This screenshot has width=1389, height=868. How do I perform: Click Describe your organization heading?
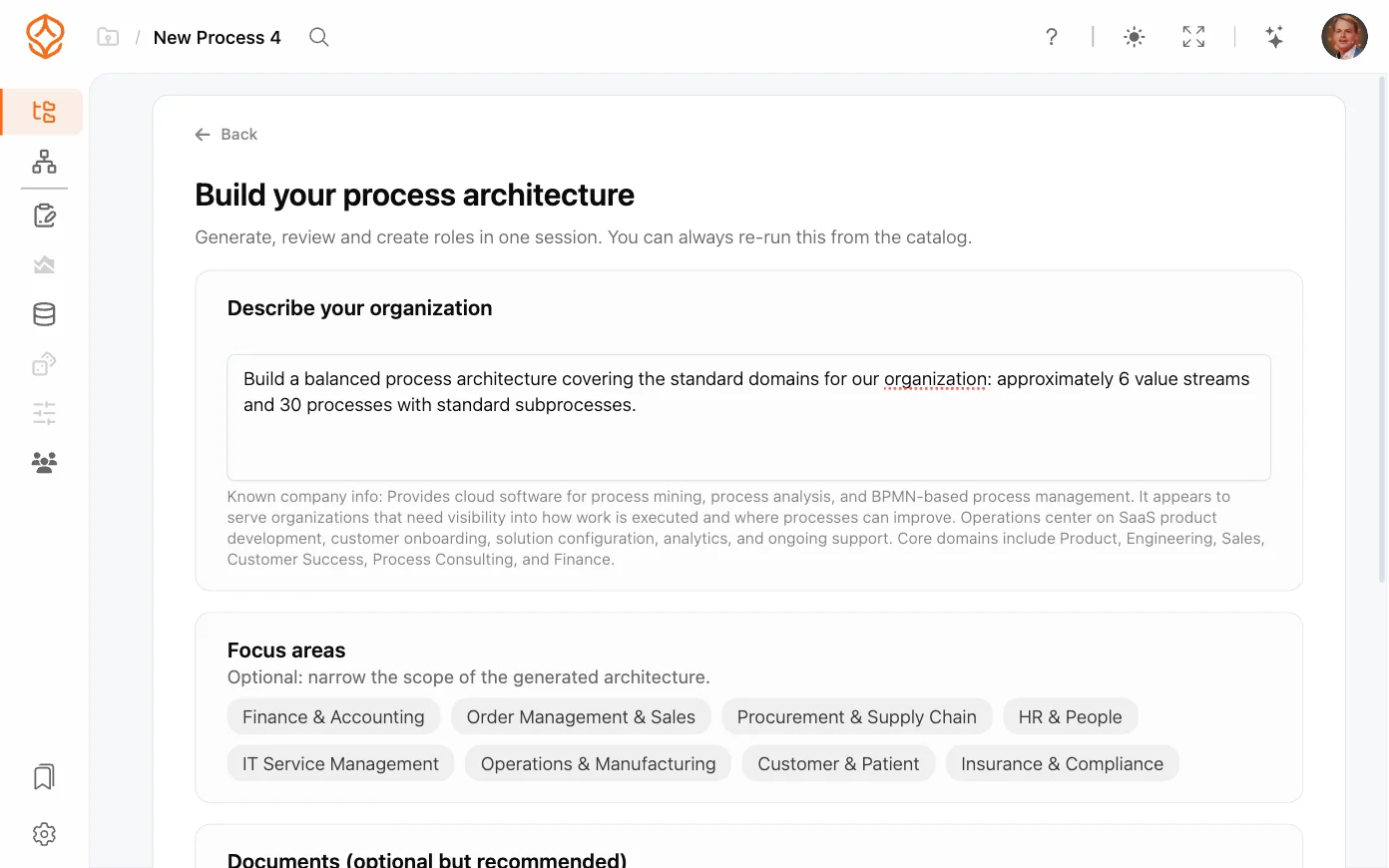[x=359, y=308]
